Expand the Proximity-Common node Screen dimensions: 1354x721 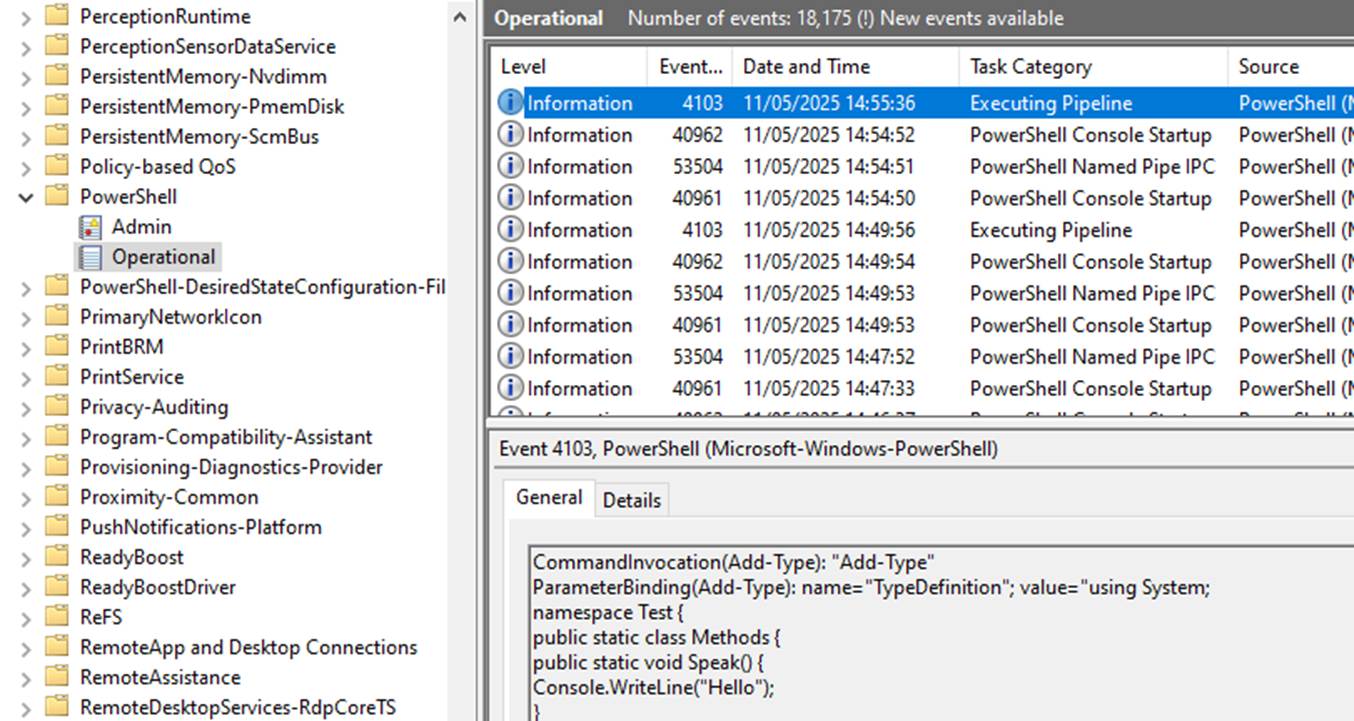[26, 498]
